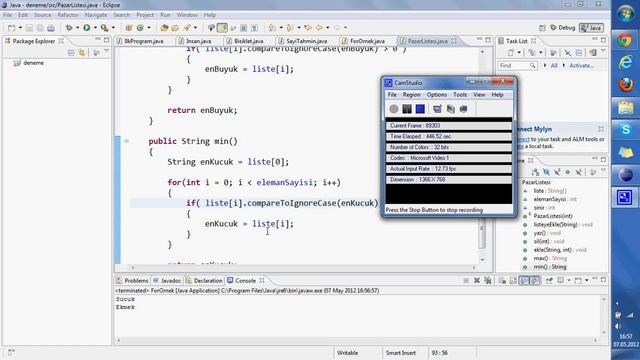This screenshot has width=640, height=360.
Task: Open Package Explorer view menu triangle
Action: (x=107, y=52)
